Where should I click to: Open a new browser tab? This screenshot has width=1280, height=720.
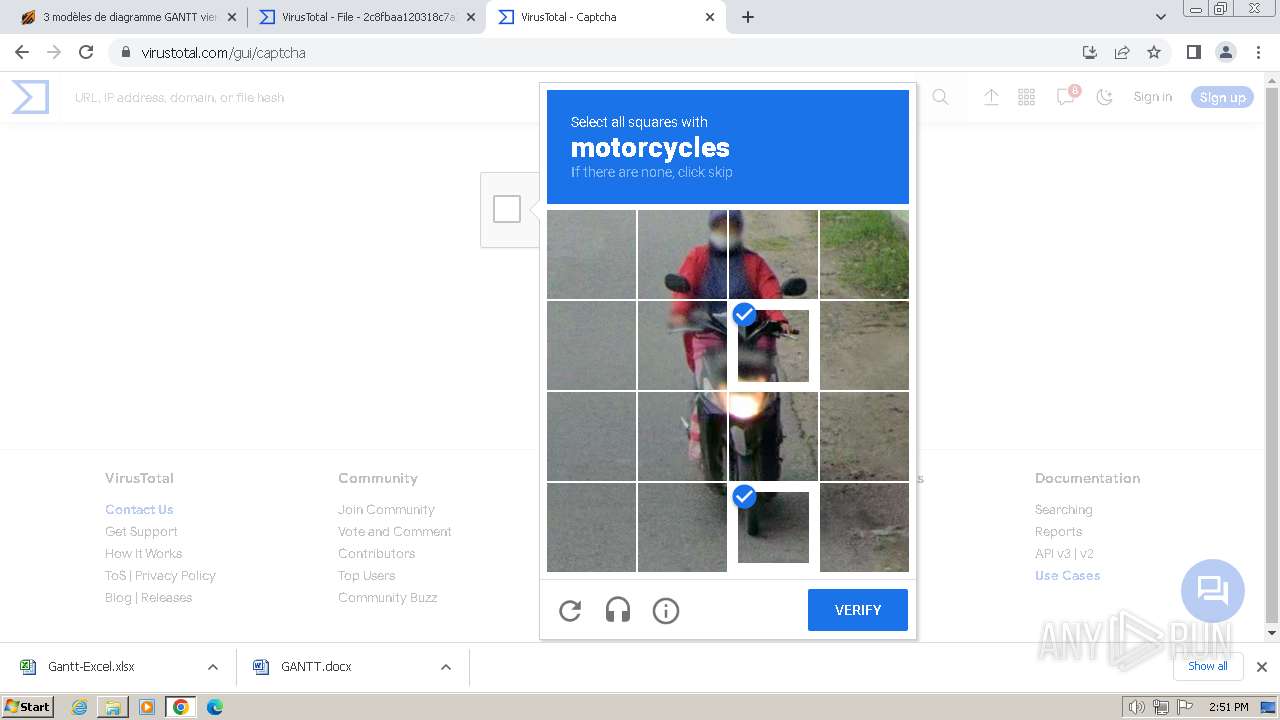coord(748,17)
